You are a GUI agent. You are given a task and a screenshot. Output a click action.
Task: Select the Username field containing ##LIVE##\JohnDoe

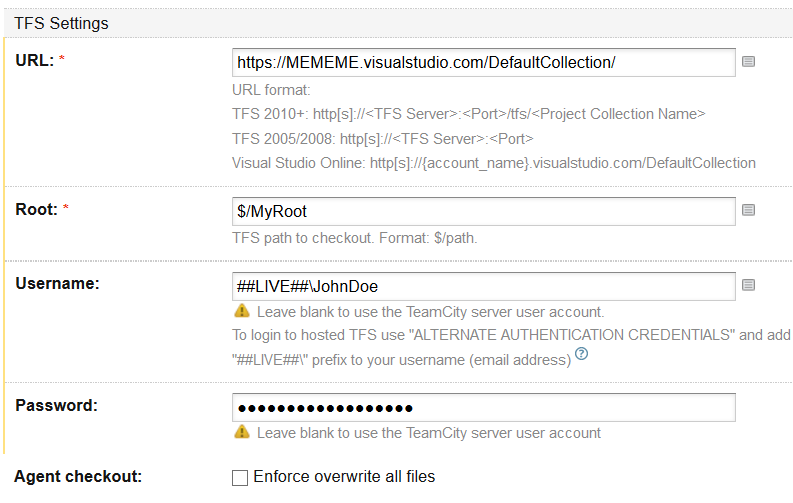click(x=483, y=285)
